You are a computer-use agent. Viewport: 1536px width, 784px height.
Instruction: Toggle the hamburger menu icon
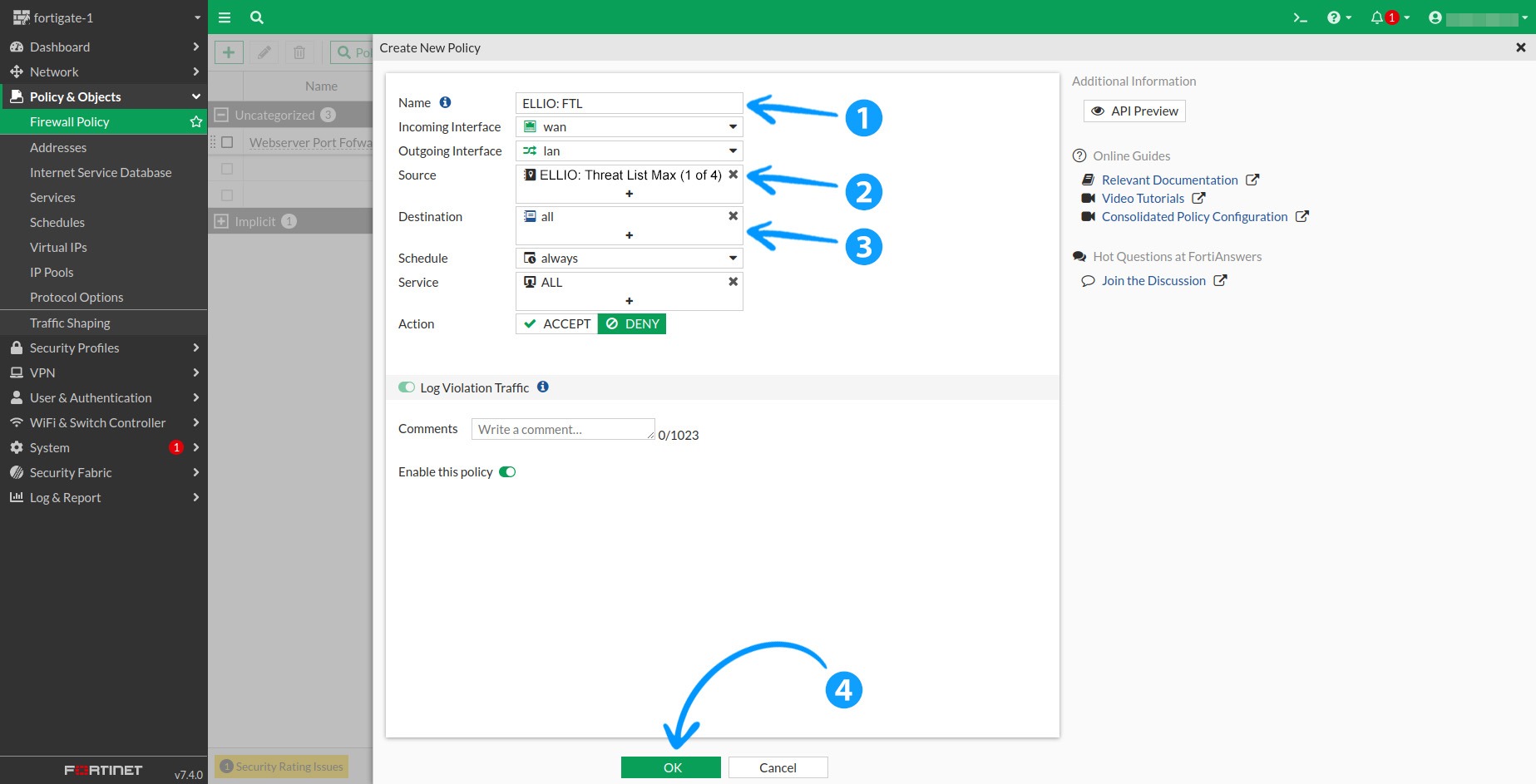(225, 17)
